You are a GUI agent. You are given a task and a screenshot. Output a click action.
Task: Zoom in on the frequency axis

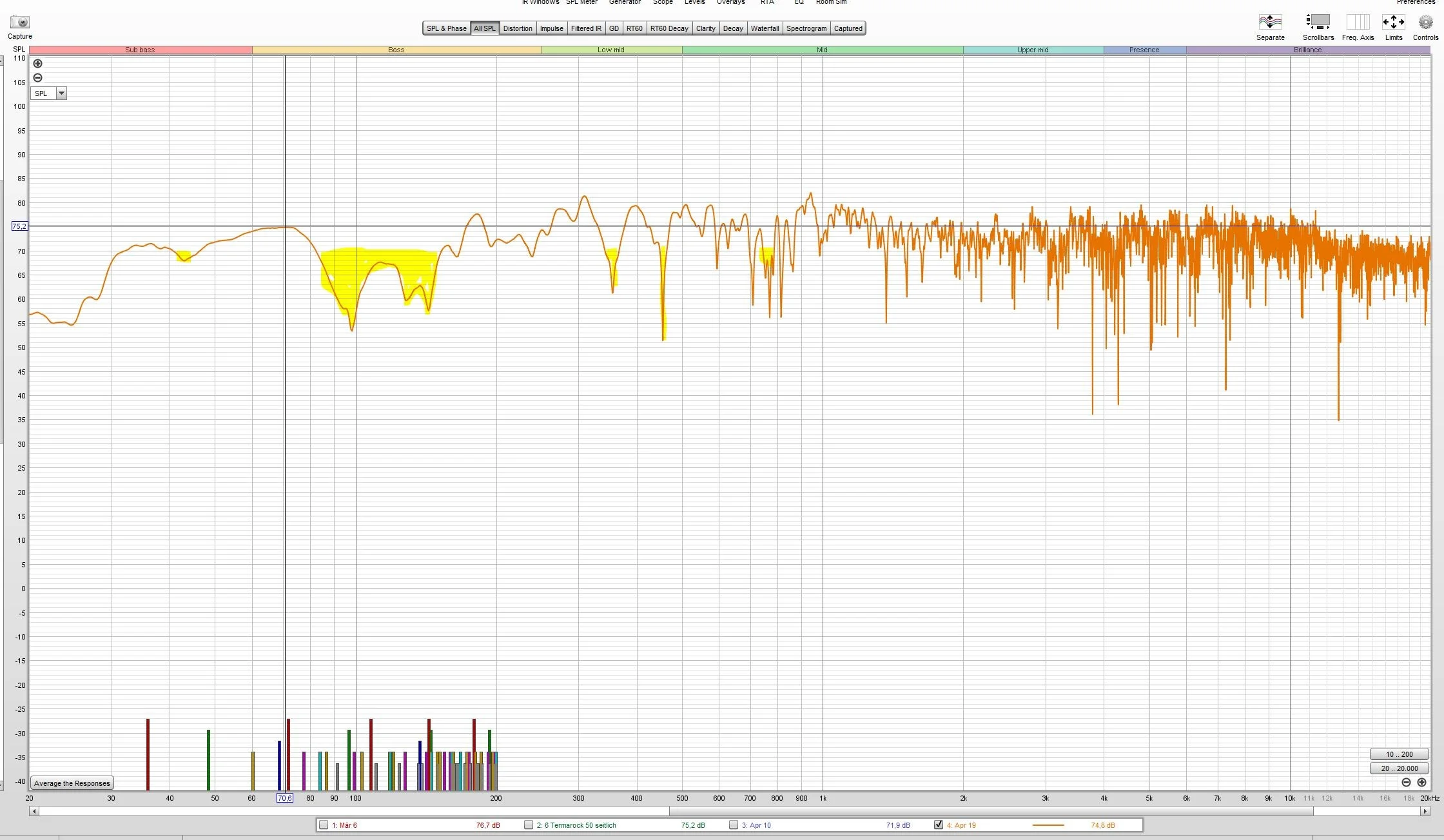click(1421, 782)
